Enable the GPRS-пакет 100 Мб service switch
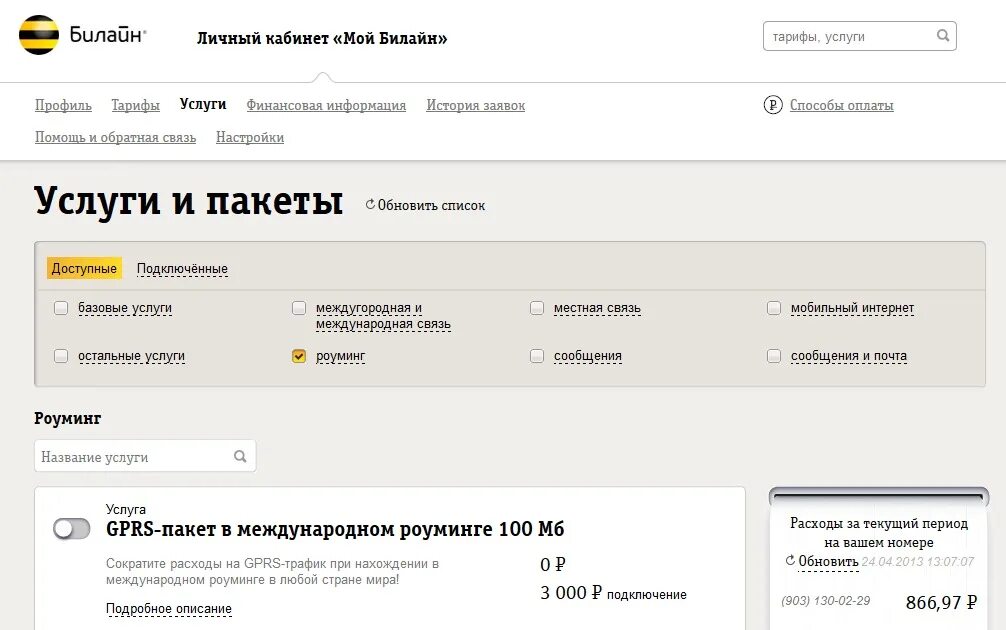Viewport: 1006px width, 630px height. [x=71, y=529]
